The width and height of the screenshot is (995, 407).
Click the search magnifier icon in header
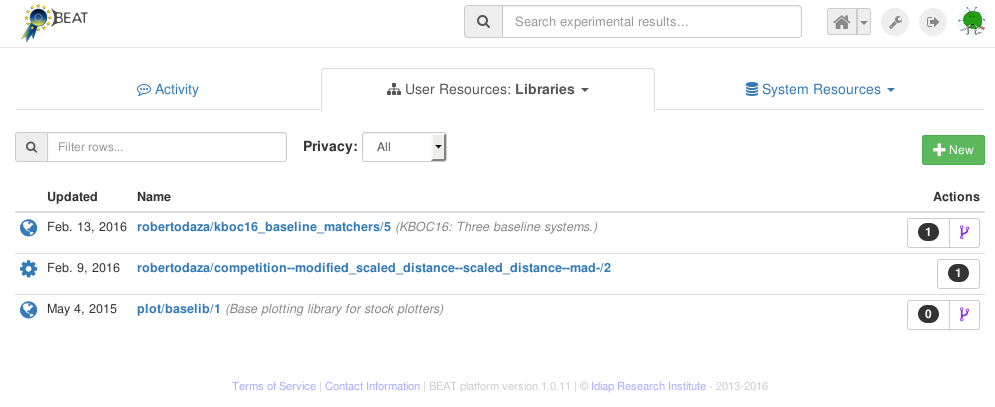[483, 21]
